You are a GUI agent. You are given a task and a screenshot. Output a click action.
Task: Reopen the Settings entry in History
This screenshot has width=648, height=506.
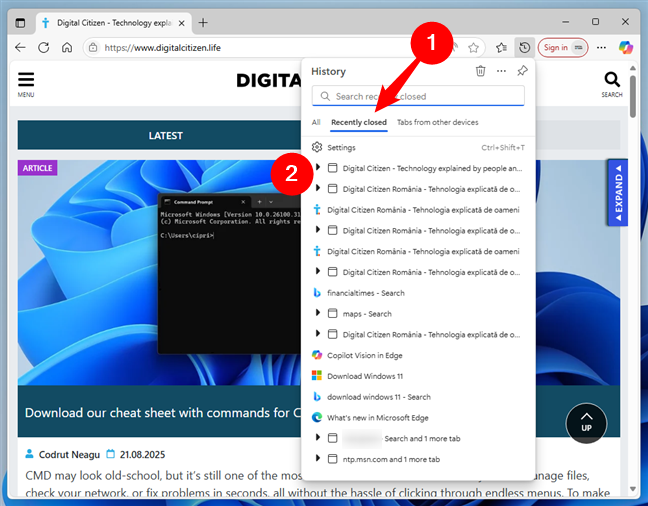(418, 148)
